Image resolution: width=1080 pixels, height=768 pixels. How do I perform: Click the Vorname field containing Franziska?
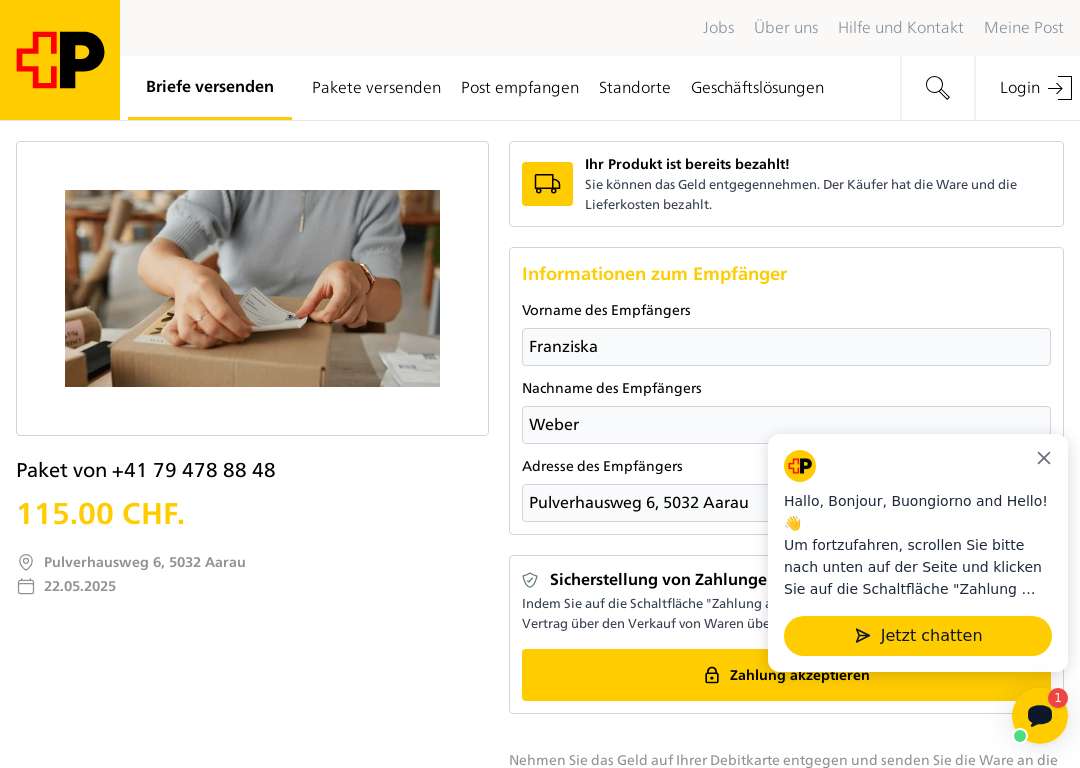786,347
